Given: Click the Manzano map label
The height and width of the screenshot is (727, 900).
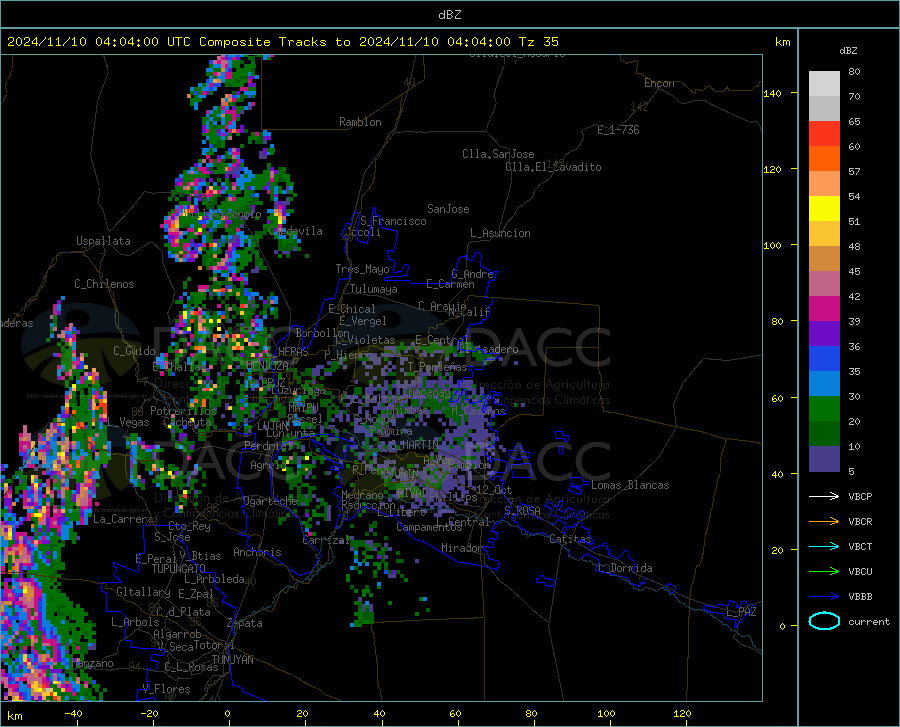Looking at the screenshot, I should 93,663.
